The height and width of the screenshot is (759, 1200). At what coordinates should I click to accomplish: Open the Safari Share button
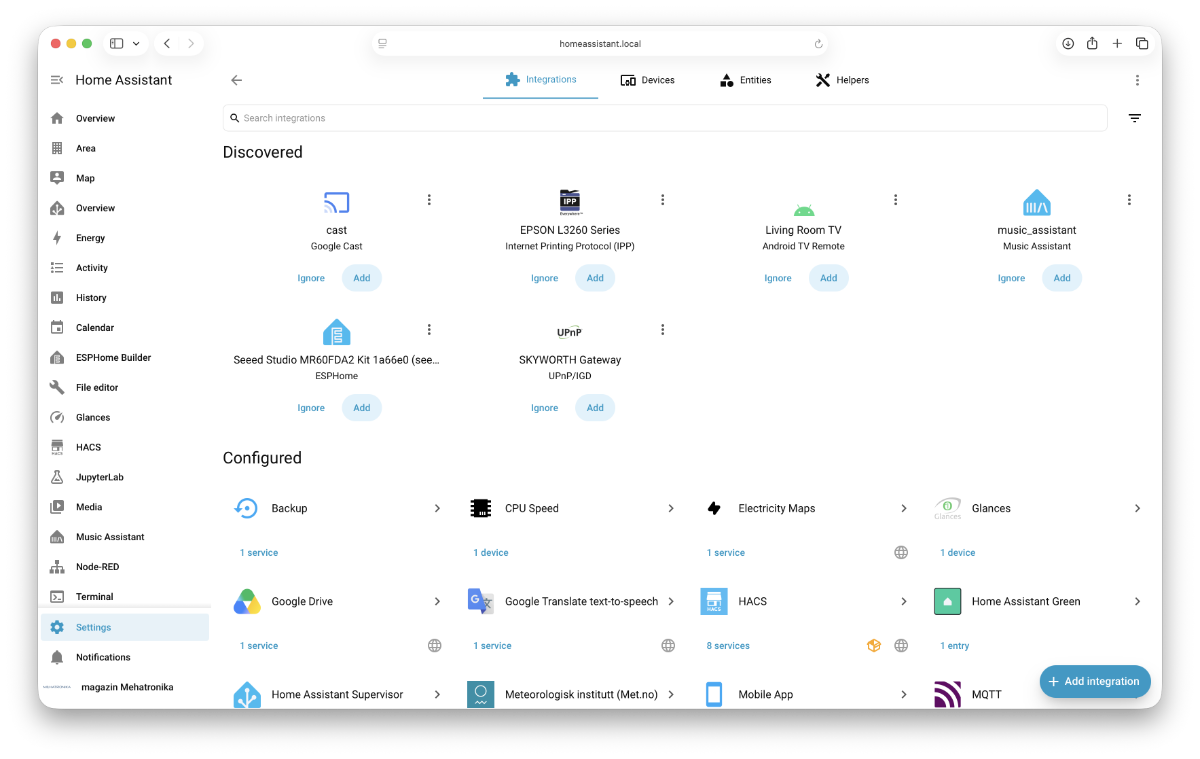pyautogui.click(x=1092, y=43)
